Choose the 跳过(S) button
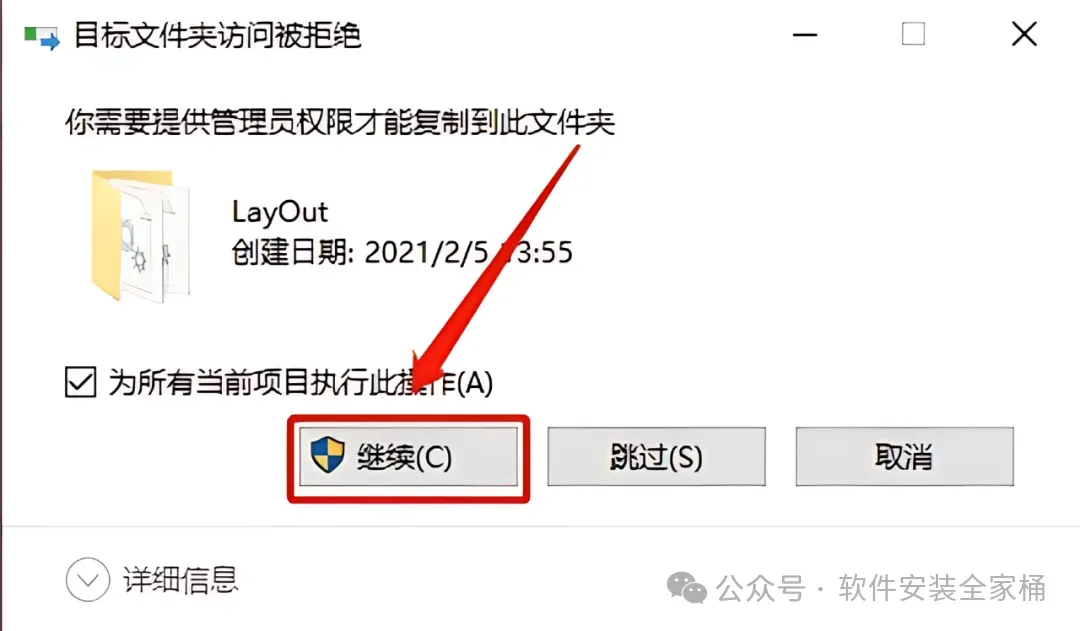The height and width of the screenshot is (631, 1080). [x=656, y=457]
